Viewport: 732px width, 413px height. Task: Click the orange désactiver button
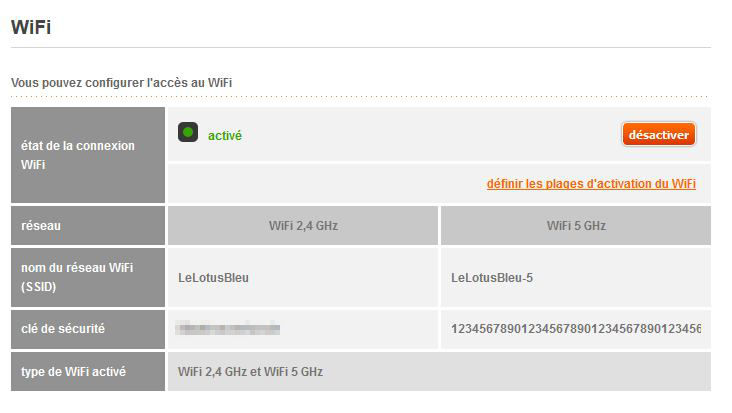point(659,134)
